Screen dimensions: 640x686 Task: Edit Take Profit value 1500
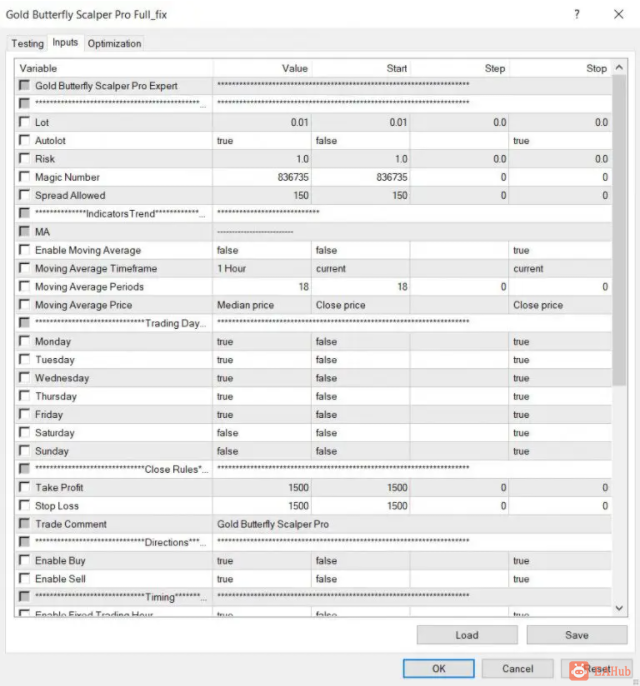pos(262,487)
